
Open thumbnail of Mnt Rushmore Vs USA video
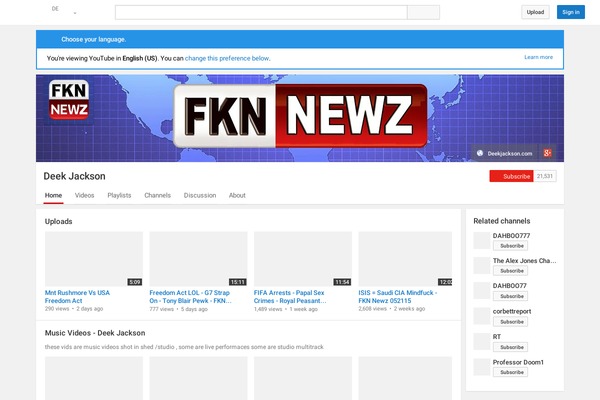click(94, 259)
